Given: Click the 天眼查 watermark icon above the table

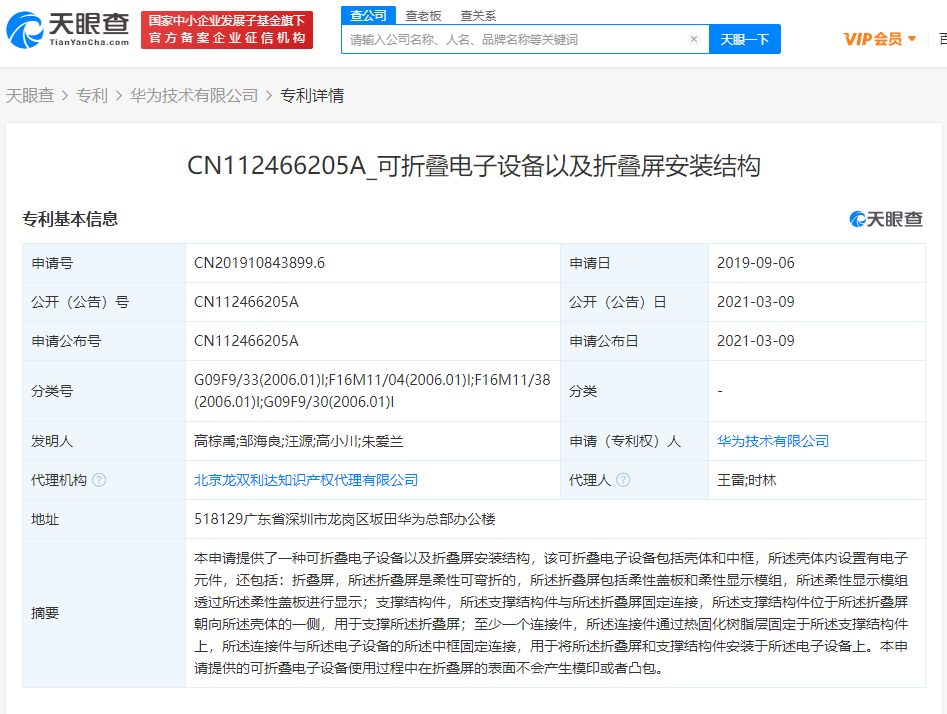Looking at the screenshot, I should 857,218.
